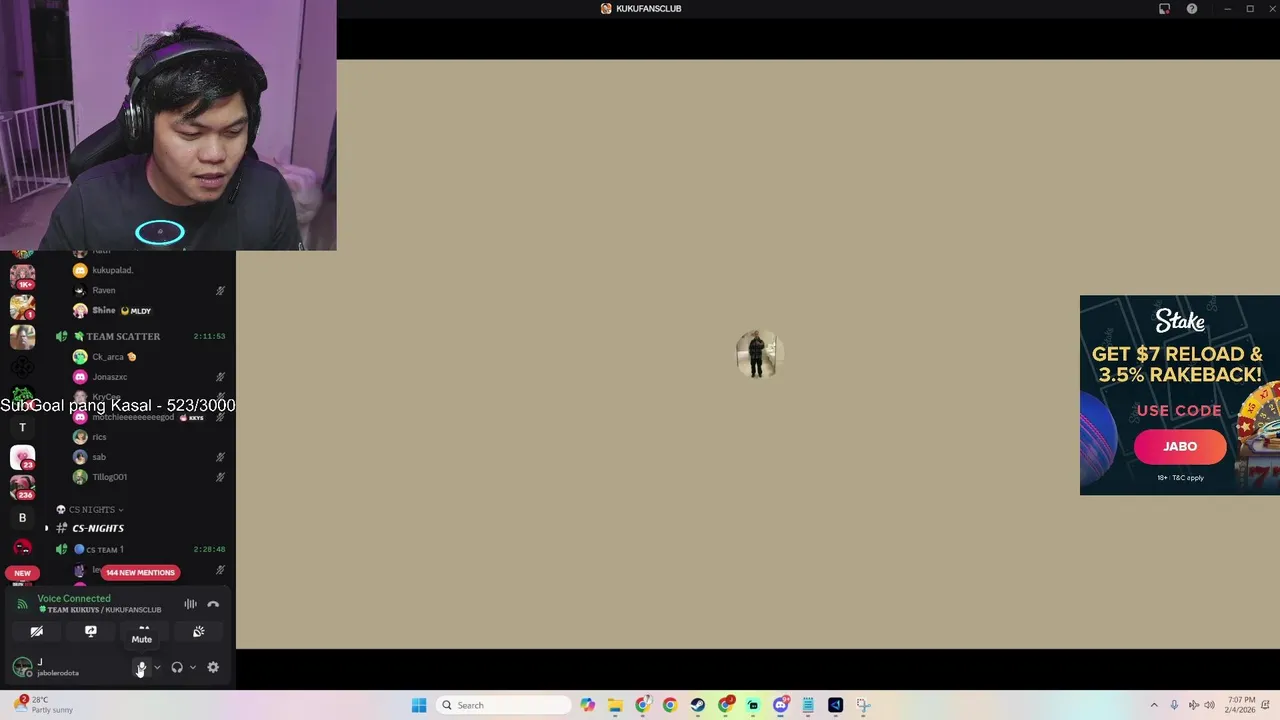
Task: Open CS-NIGHTS text channel
Action: (x=98, y=528)
